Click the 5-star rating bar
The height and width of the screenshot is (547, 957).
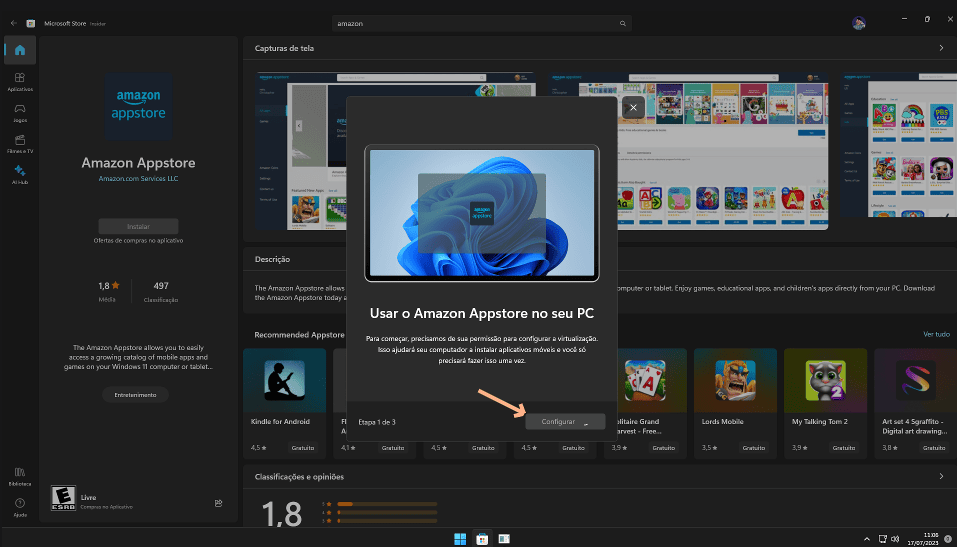[x=388, y=504]
